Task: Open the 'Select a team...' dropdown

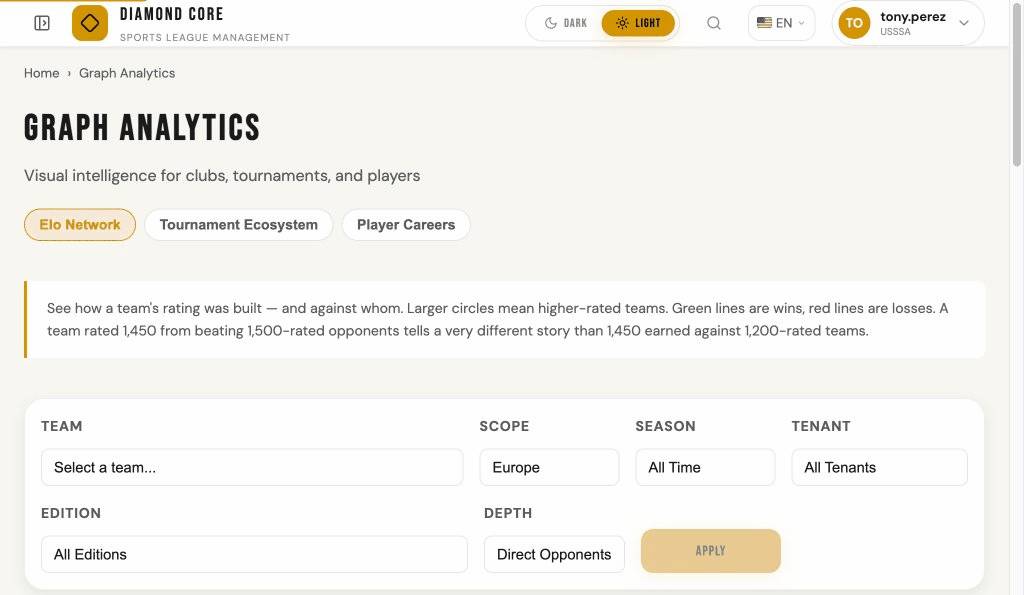Action: [252, 466]
